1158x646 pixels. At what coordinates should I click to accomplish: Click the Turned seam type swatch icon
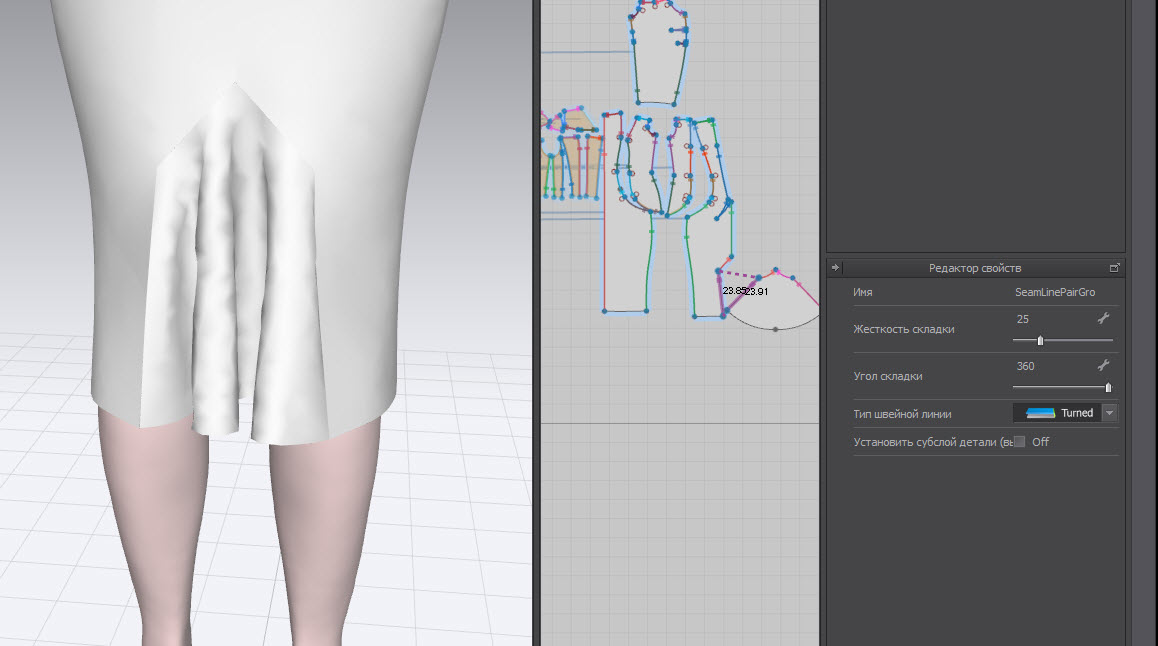point(1041,413)
